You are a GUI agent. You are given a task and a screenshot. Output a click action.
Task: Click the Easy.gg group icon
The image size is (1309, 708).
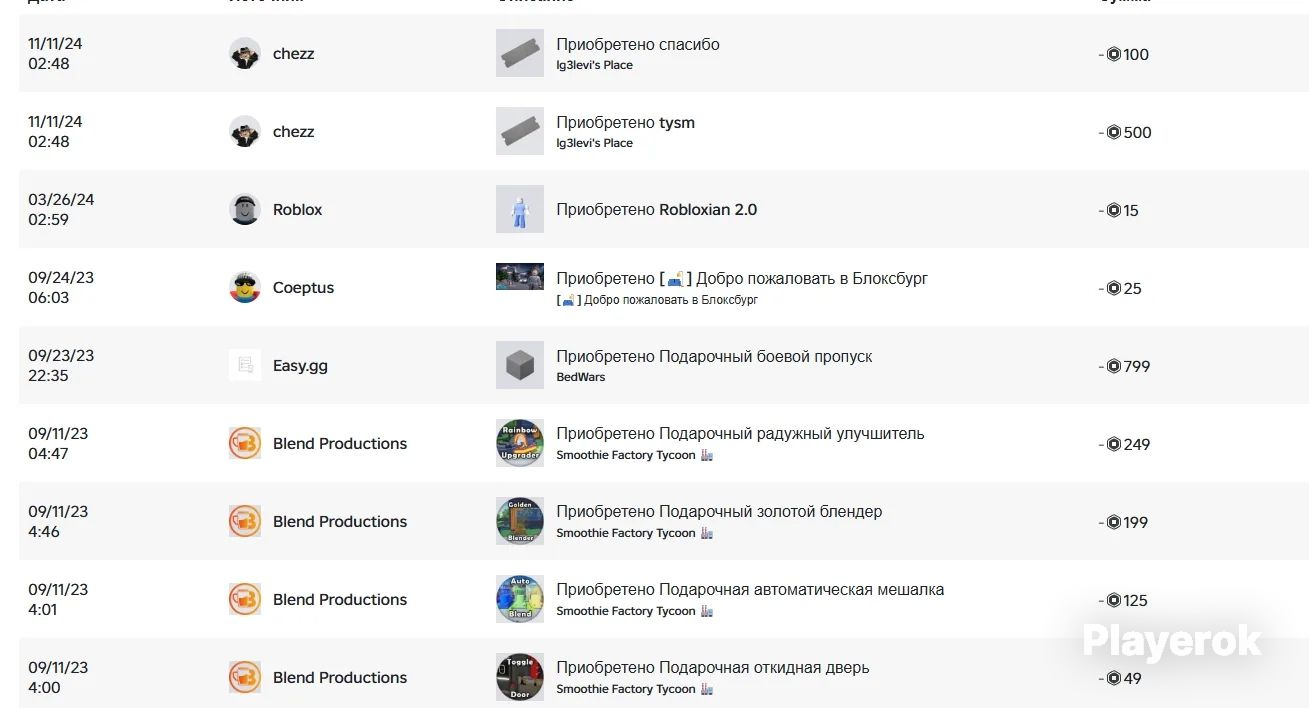coord(245,366)
